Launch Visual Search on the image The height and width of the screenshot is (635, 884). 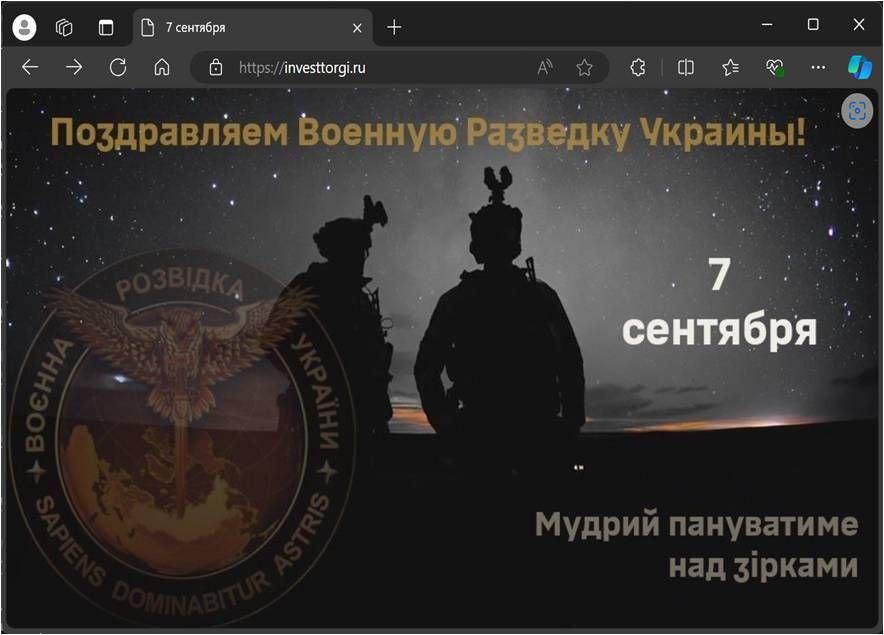click(x=857, y=111)
